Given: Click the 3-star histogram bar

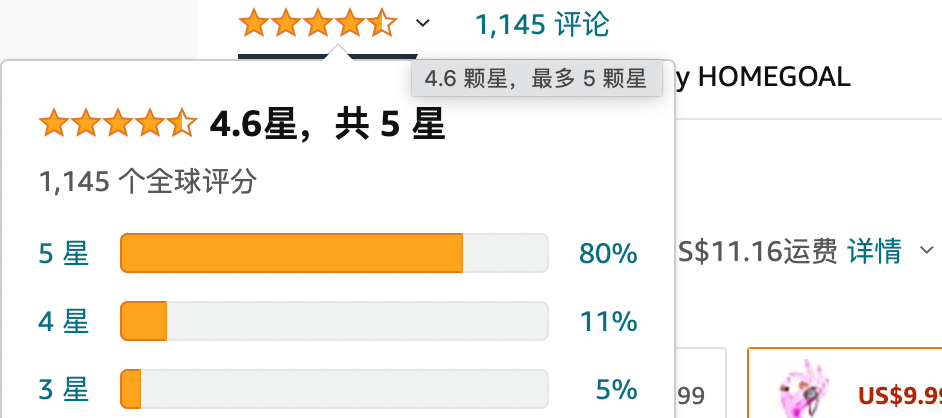Looking at the screenshot, I should (334, 389).
